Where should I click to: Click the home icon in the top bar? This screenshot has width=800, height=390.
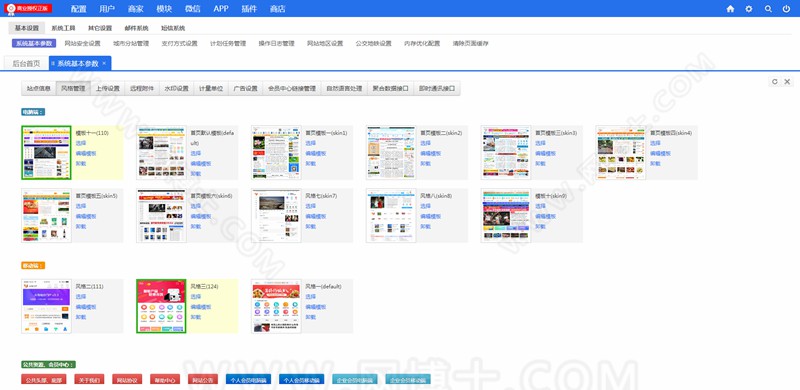[730, 9]
